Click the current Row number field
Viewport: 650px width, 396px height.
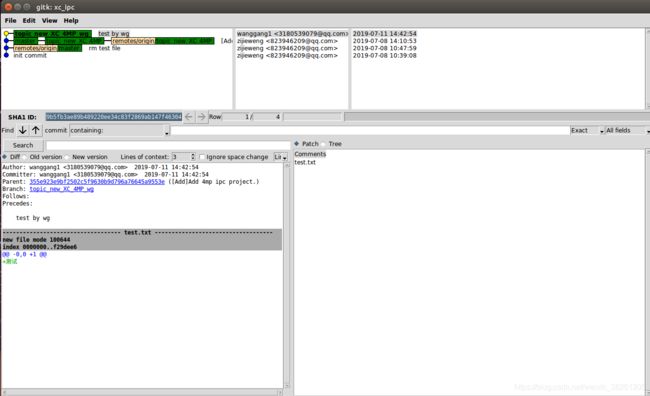tap(236, 117)
